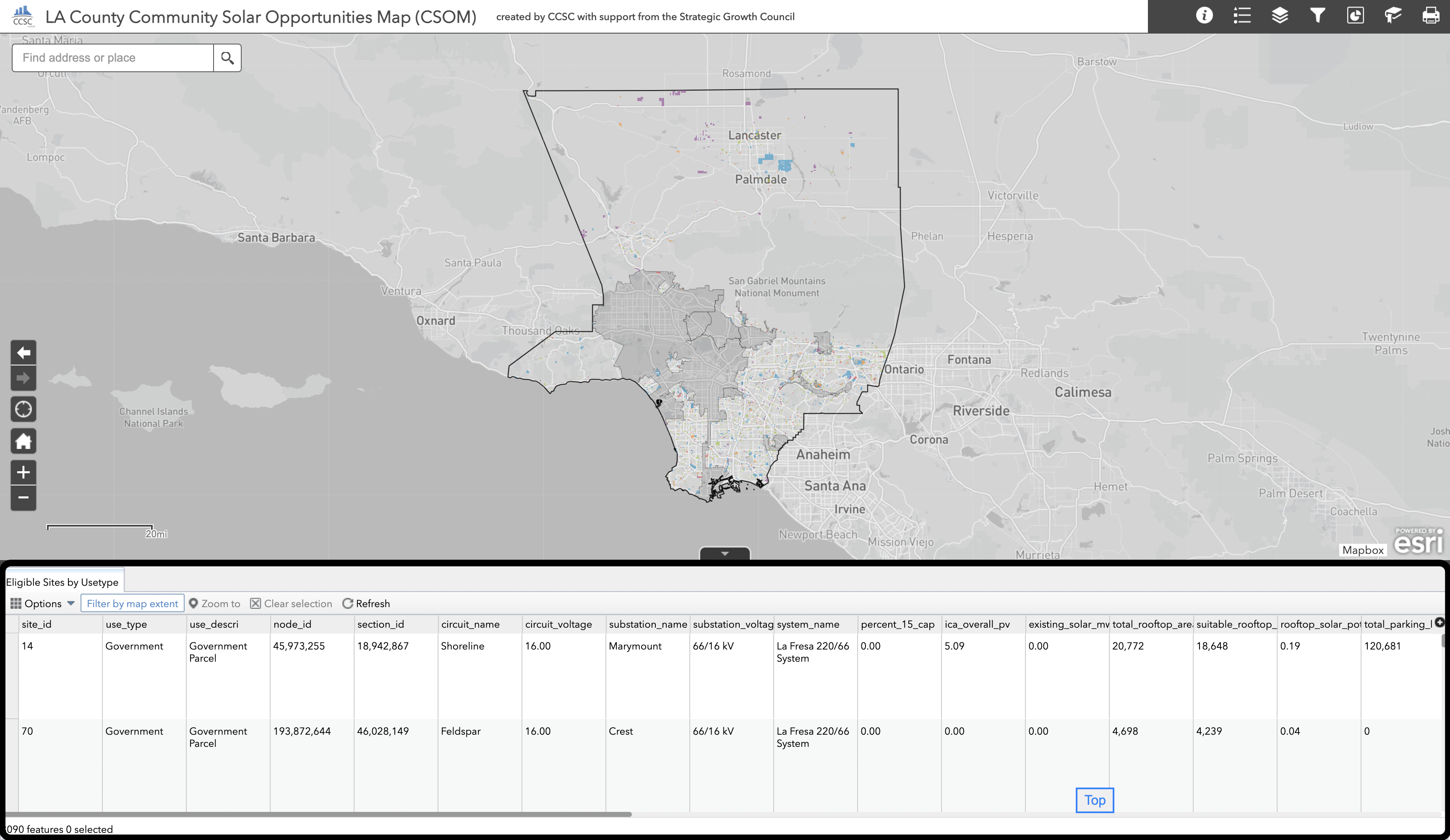Click the Find address search field
This screenshot has height=840, width=1450.
coord(113,57)
